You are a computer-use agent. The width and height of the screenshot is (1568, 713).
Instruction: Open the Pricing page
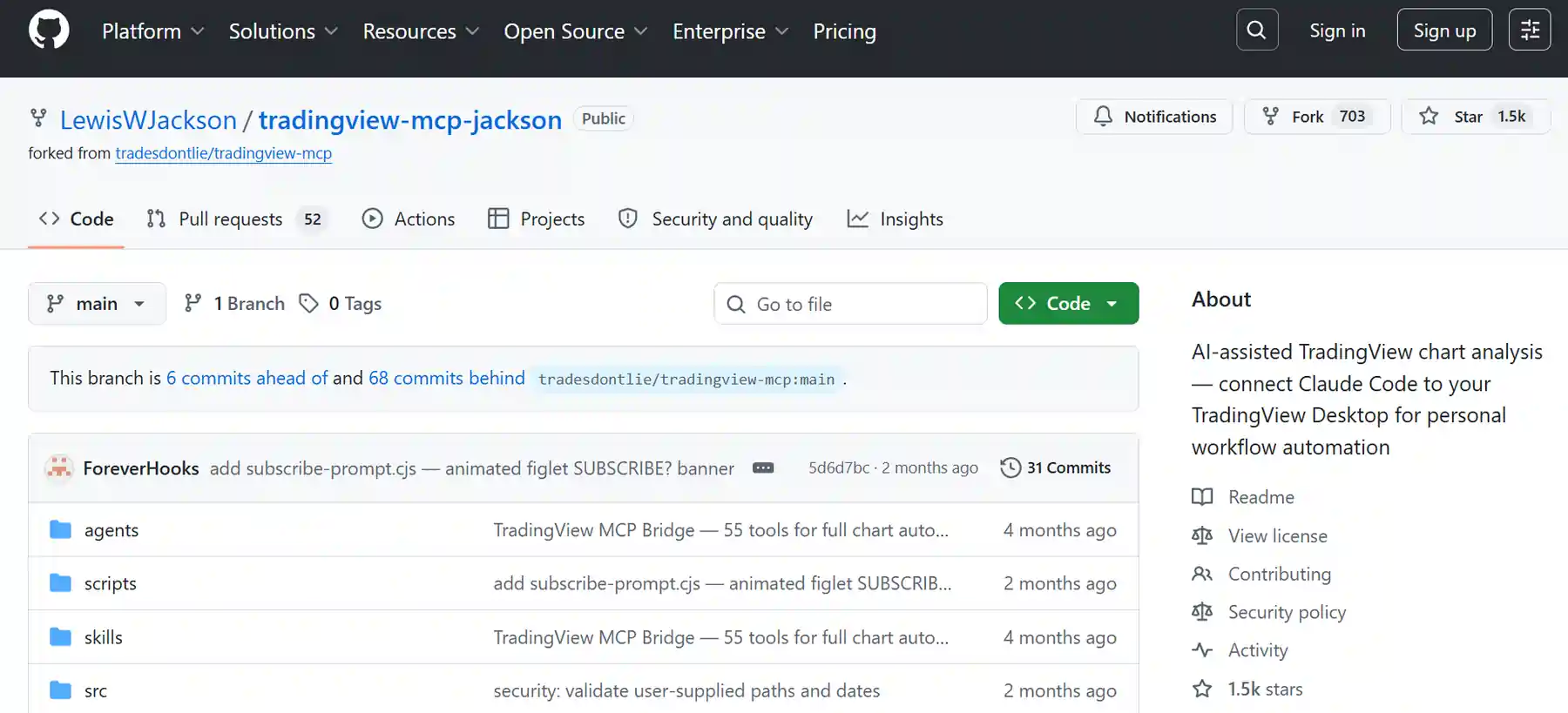[844, 31]
